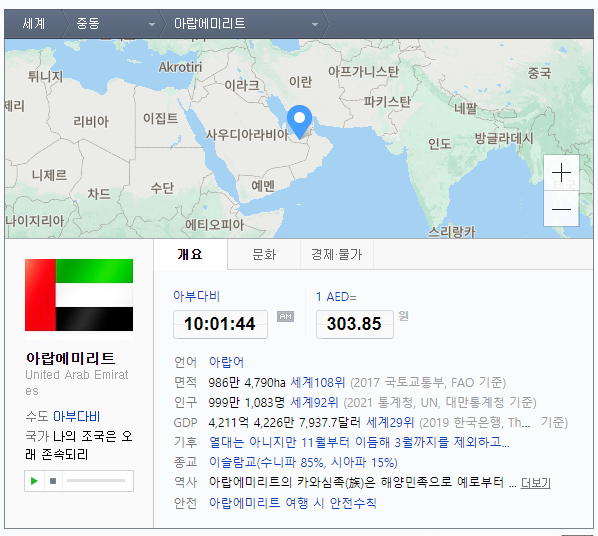Click 수단 label on the map
Image resolution: width=598 pixels, height=536 pixels.
(162, 188)
